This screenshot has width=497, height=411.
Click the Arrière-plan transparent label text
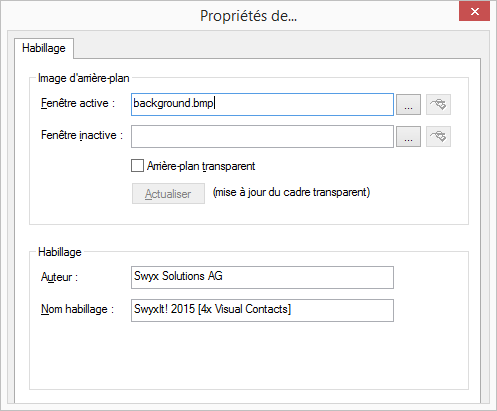click(201, 166)
